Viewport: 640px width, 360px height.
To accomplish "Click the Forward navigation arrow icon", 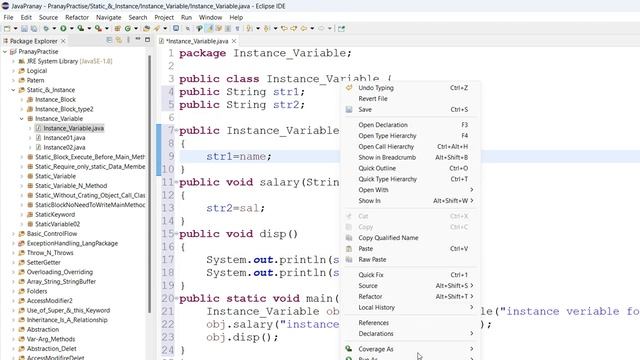I will [321, 29].
